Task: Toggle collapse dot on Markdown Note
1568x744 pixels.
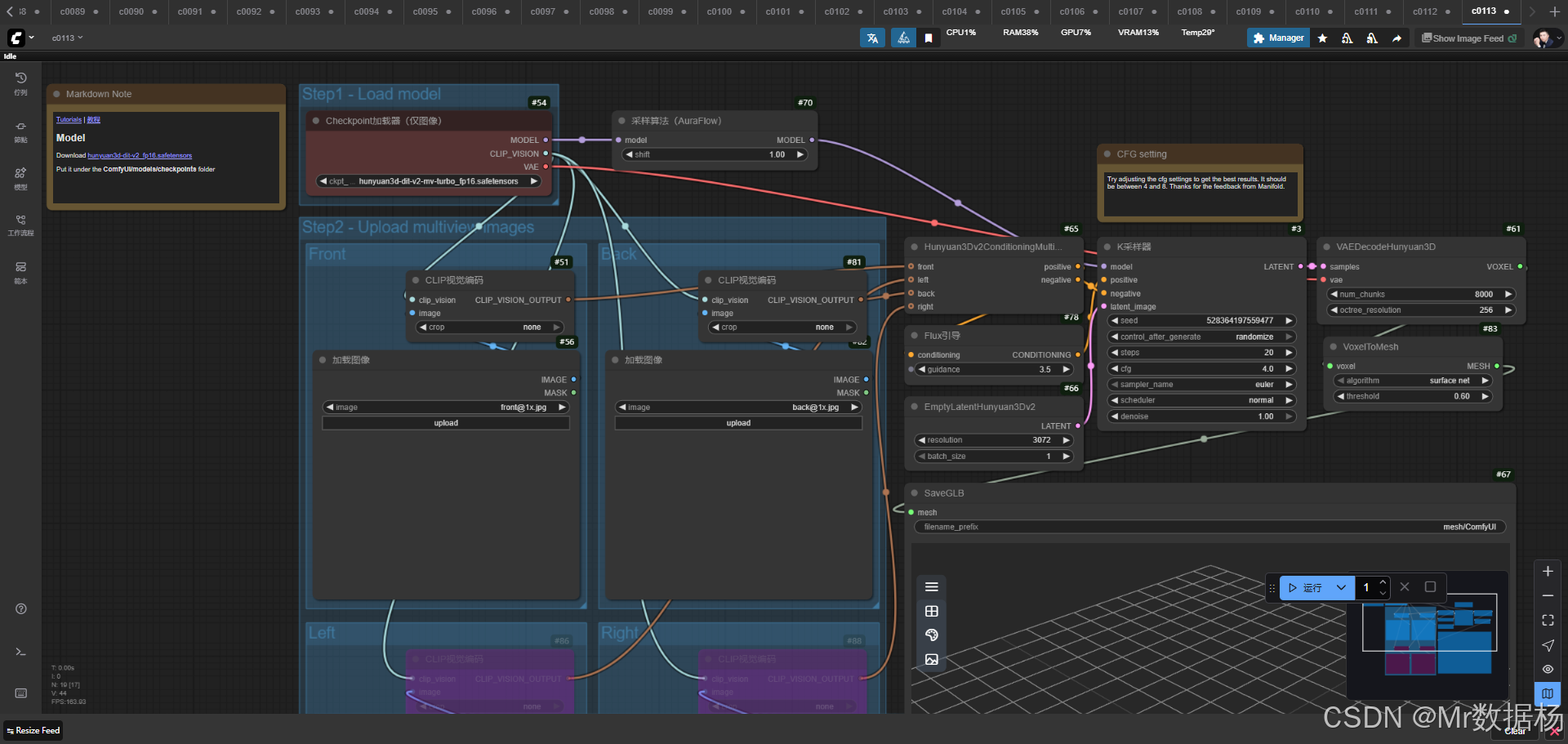Action: click(x=57, y=94)
